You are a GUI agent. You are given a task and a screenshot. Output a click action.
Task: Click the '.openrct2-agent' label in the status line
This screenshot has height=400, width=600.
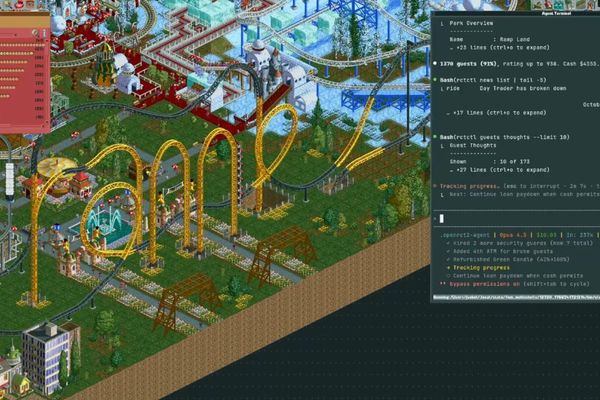click(x=465, y=235)
